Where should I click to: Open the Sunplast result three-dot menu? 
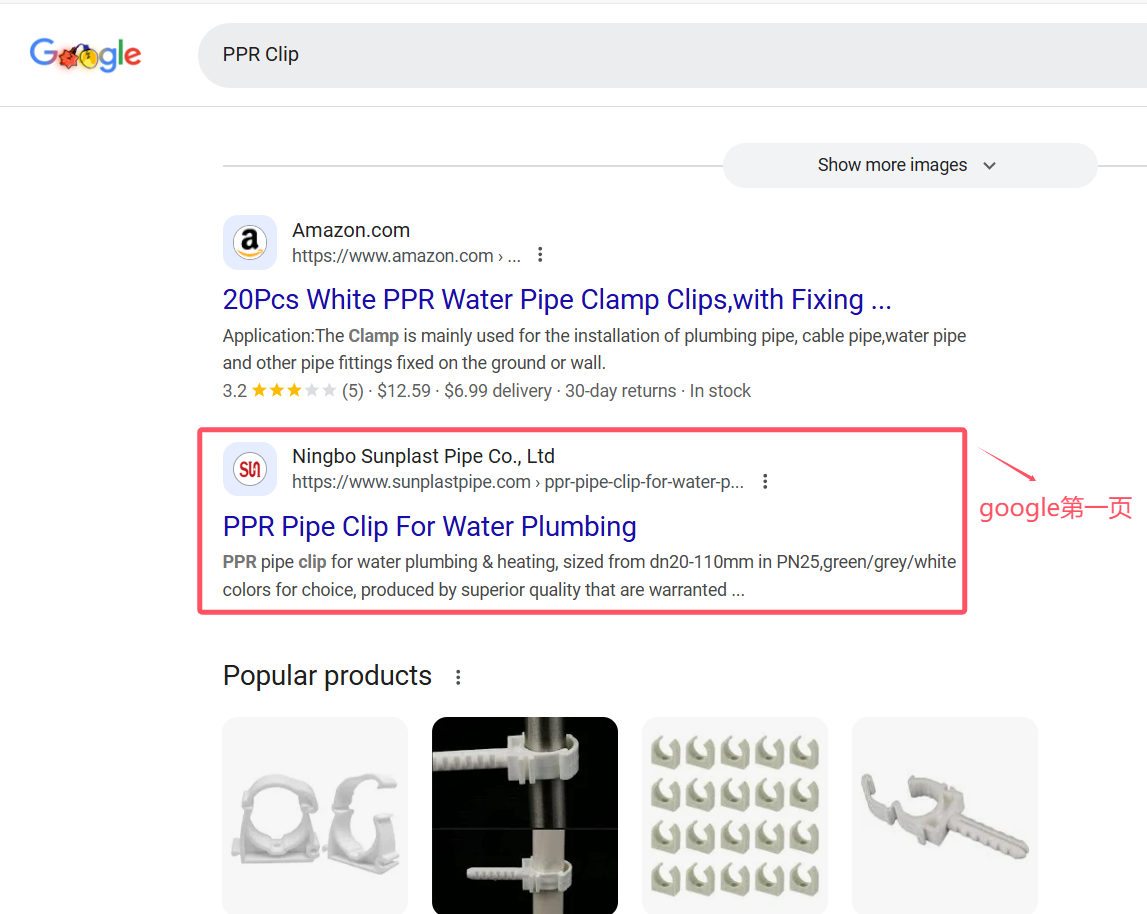[765, 482]
